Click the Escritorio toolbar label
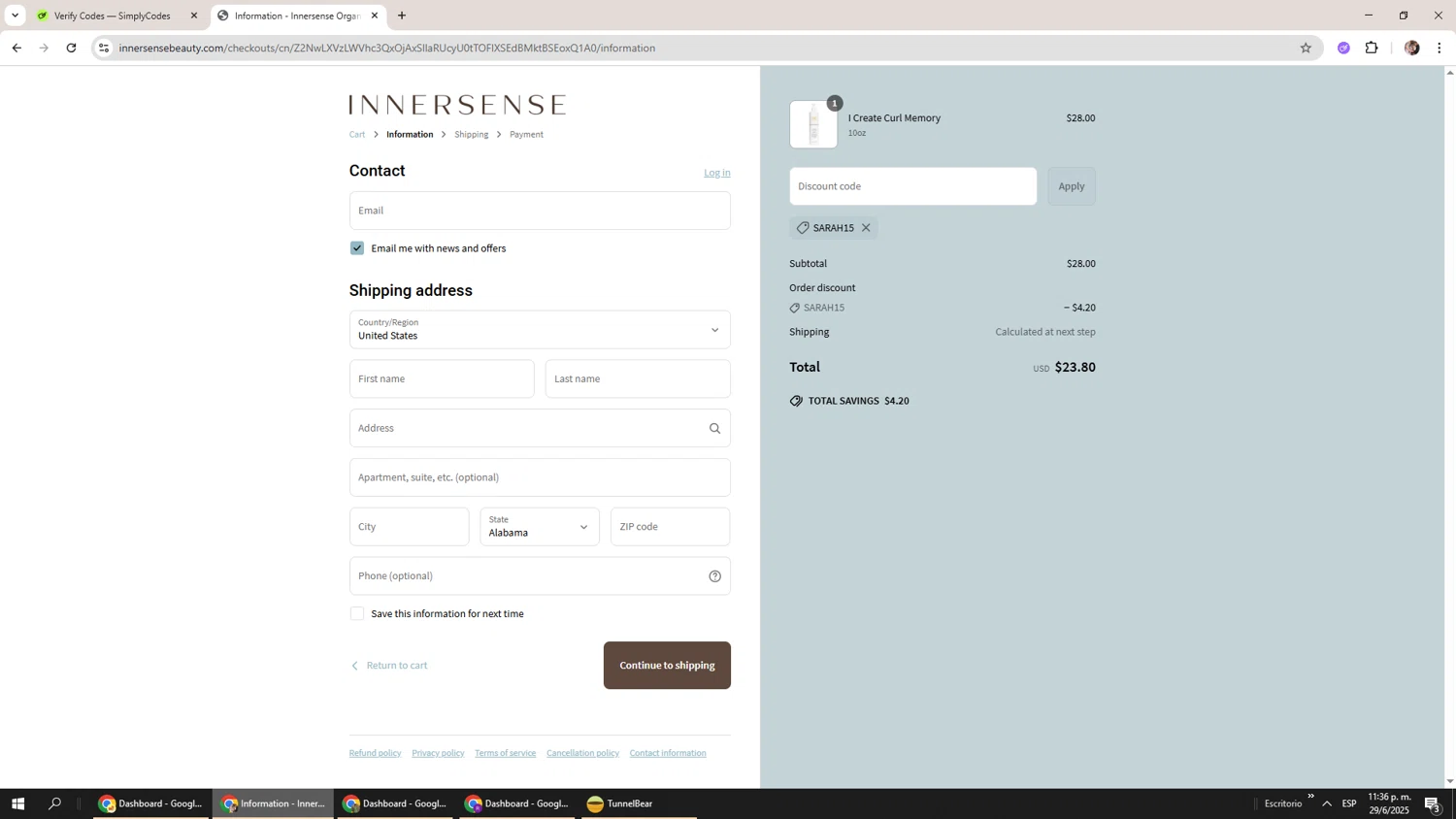The image size is (1456, 819). coord(1283,803)
